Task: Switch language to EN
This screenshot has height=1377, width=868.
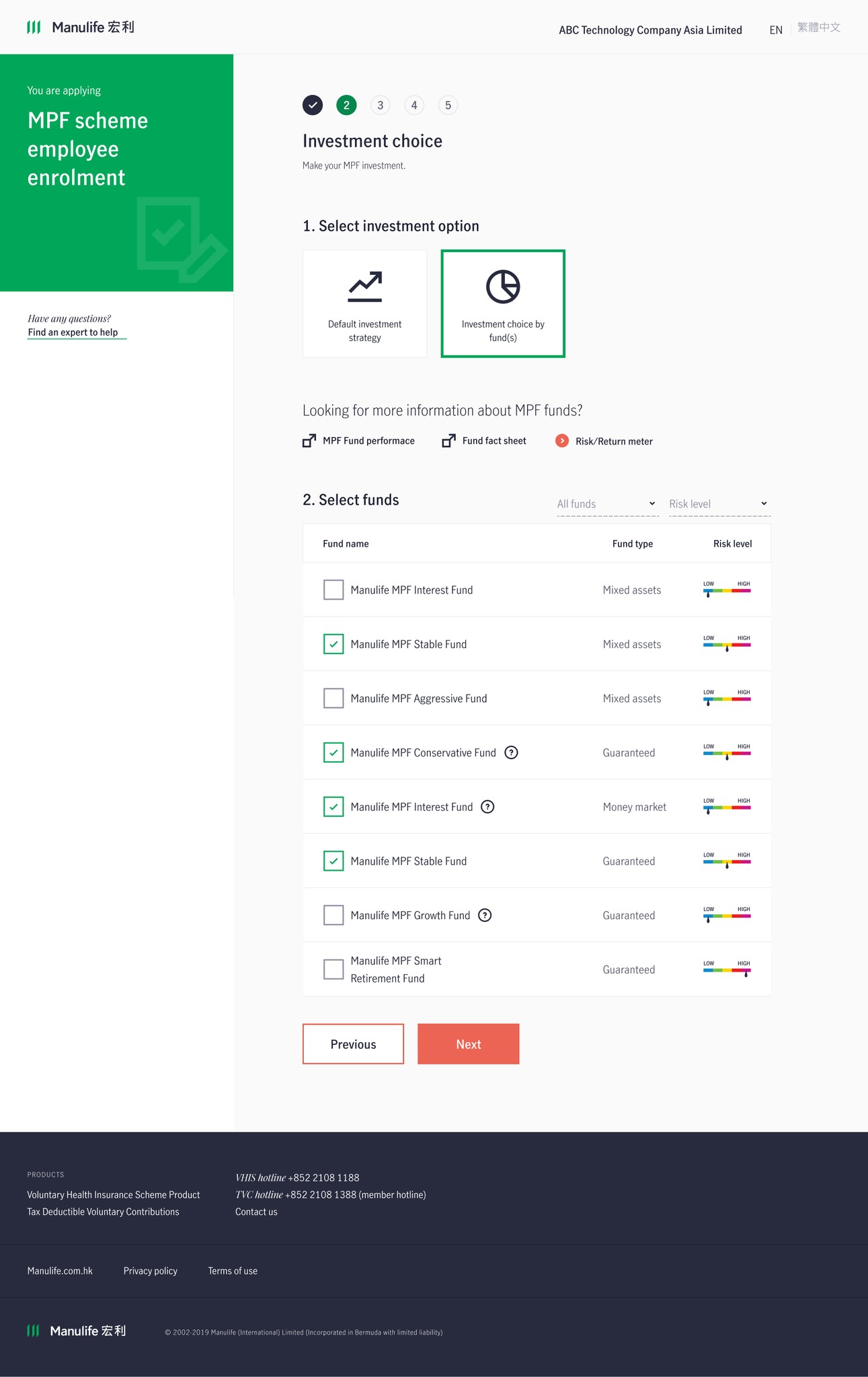Action: 776,30
